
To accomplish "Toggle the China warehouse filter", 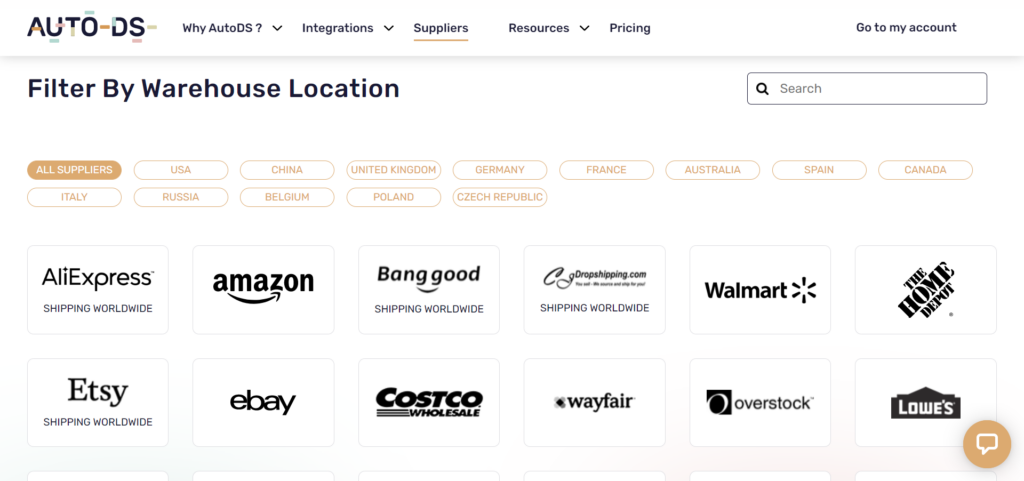I will [287, 170].
